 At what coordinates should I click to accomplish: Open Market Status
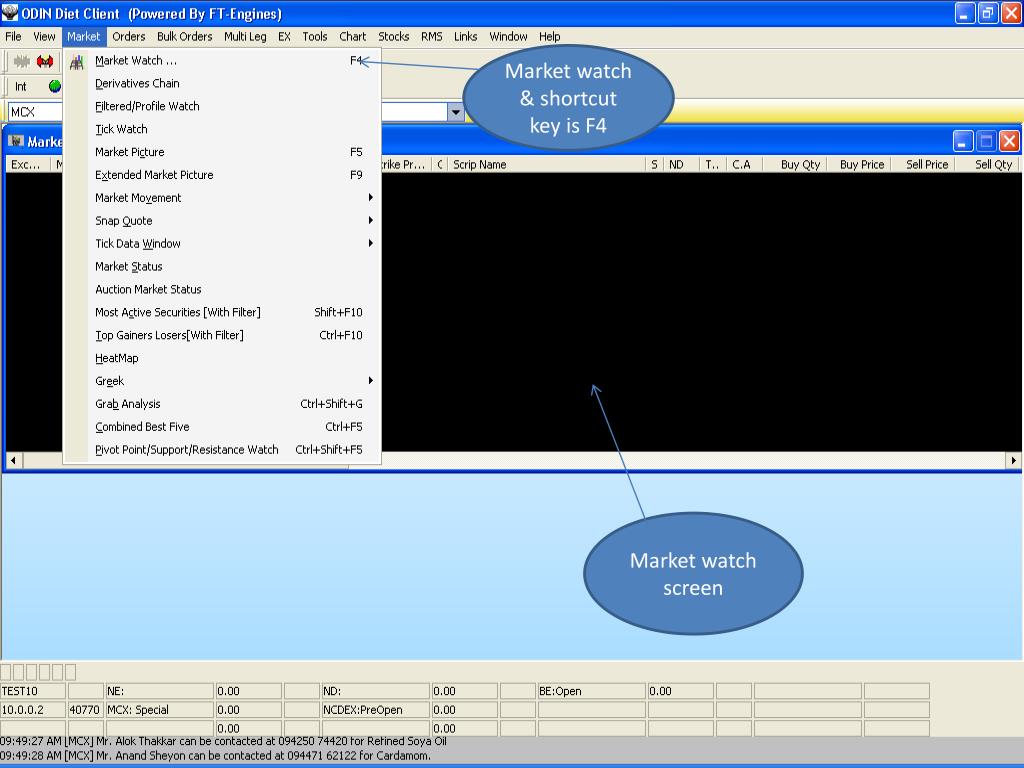[x=222, y=266]
